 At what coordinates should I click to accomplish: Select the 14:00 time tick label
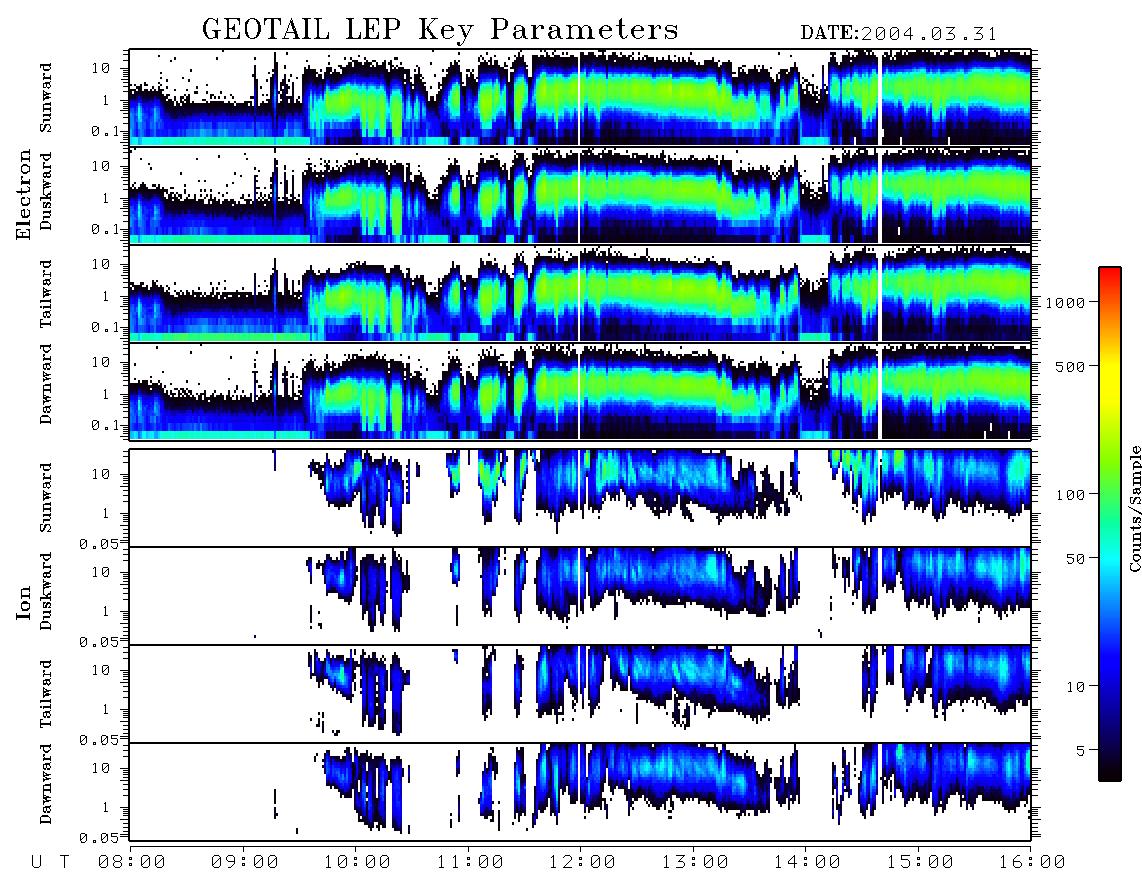pos(807,863)
